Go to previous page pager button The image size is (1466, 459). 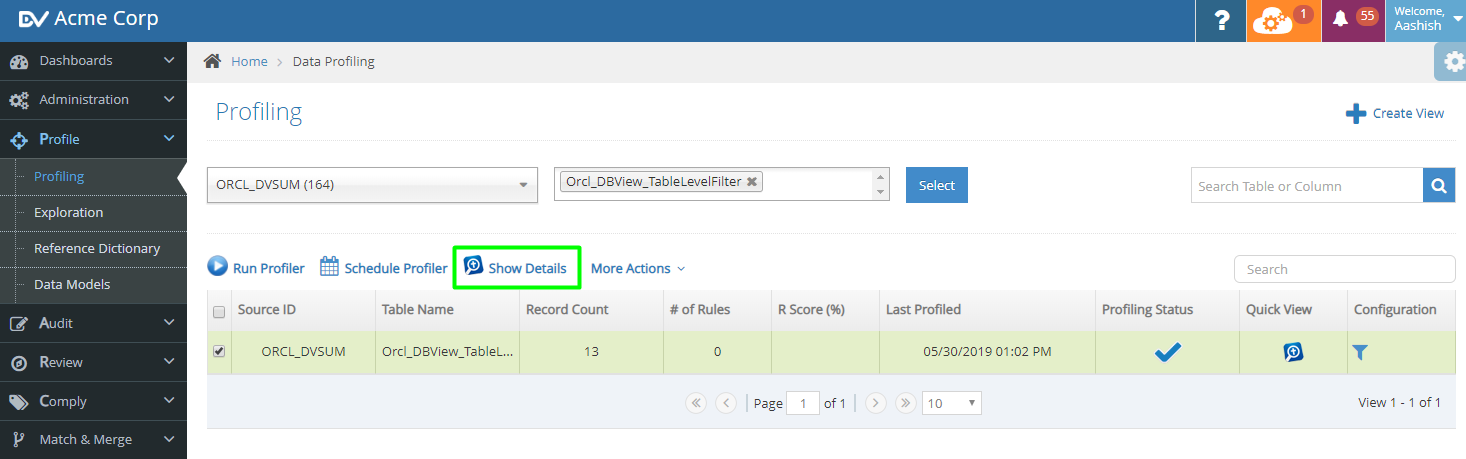click(x=727, y=403)
